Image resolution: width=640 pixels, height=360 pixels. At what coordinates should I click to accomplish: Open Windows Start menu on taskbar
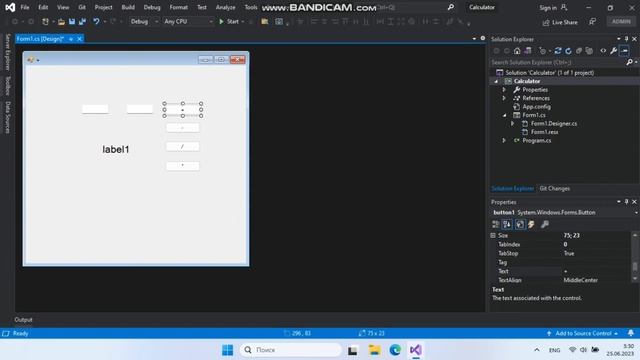pyautogui.click(x=227, y=350)
